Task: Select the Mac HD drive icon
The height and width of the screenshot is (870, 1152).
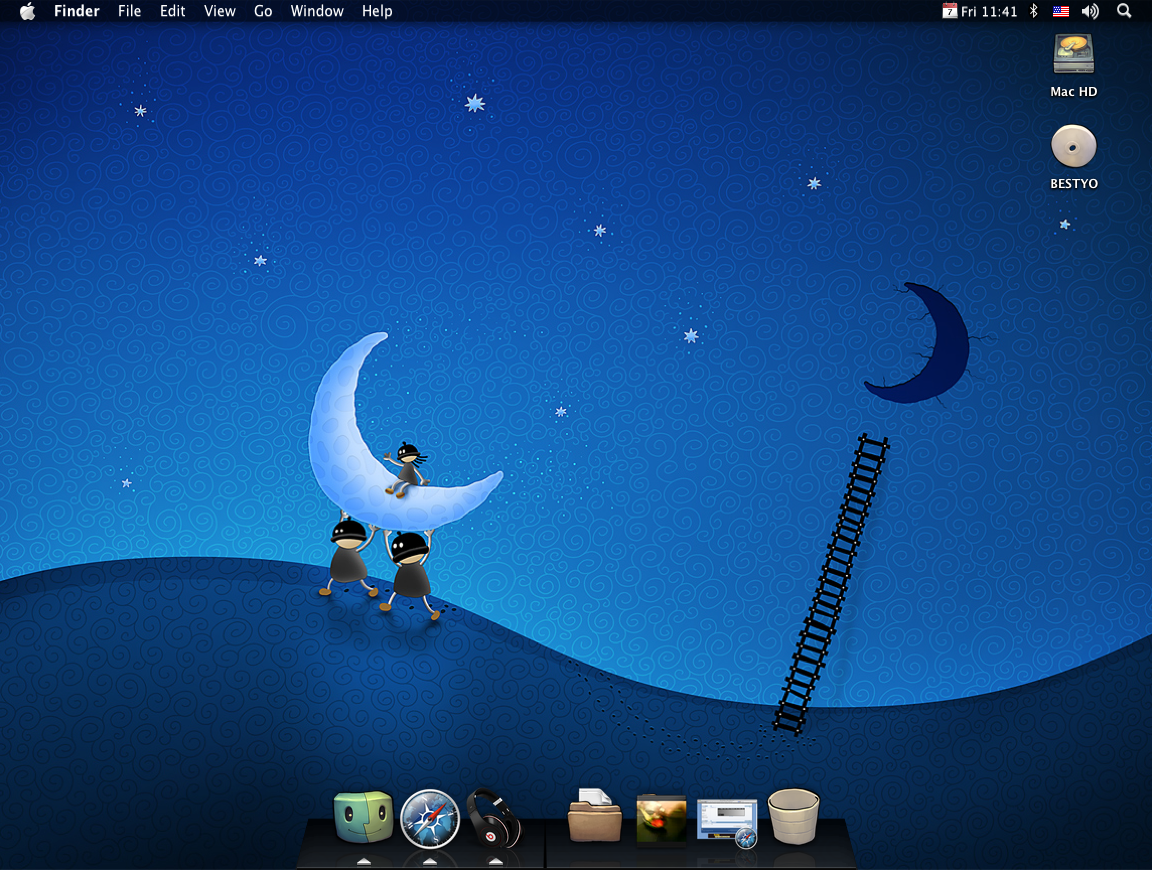Action: (x=1074, y=55)
